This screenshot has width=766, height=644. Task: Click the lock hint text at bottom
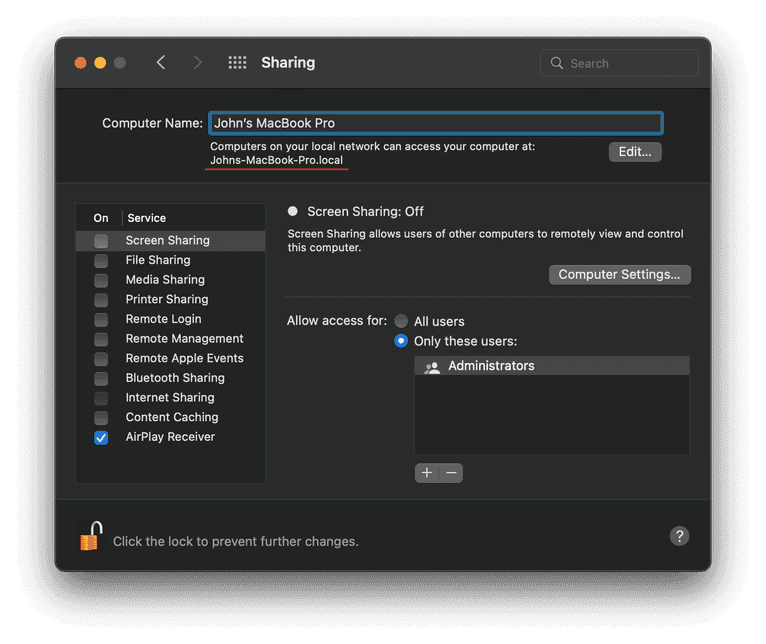pyautogui.click(x=236, y=541)
